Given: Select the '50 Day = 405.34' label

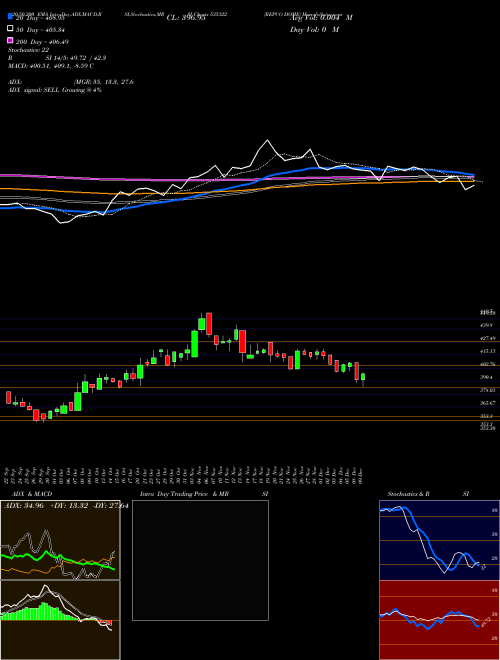Looking at the screenshot, I should pos(40,30).
